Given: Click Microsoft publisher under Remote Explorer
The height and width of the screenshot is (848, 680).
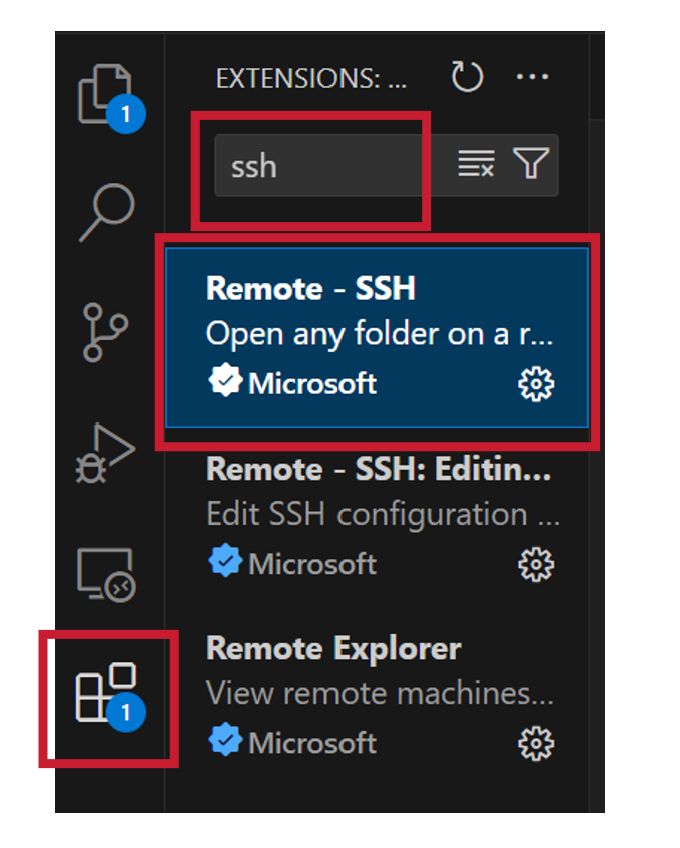Looking at the screenshot, I should (x=312, y=743).
